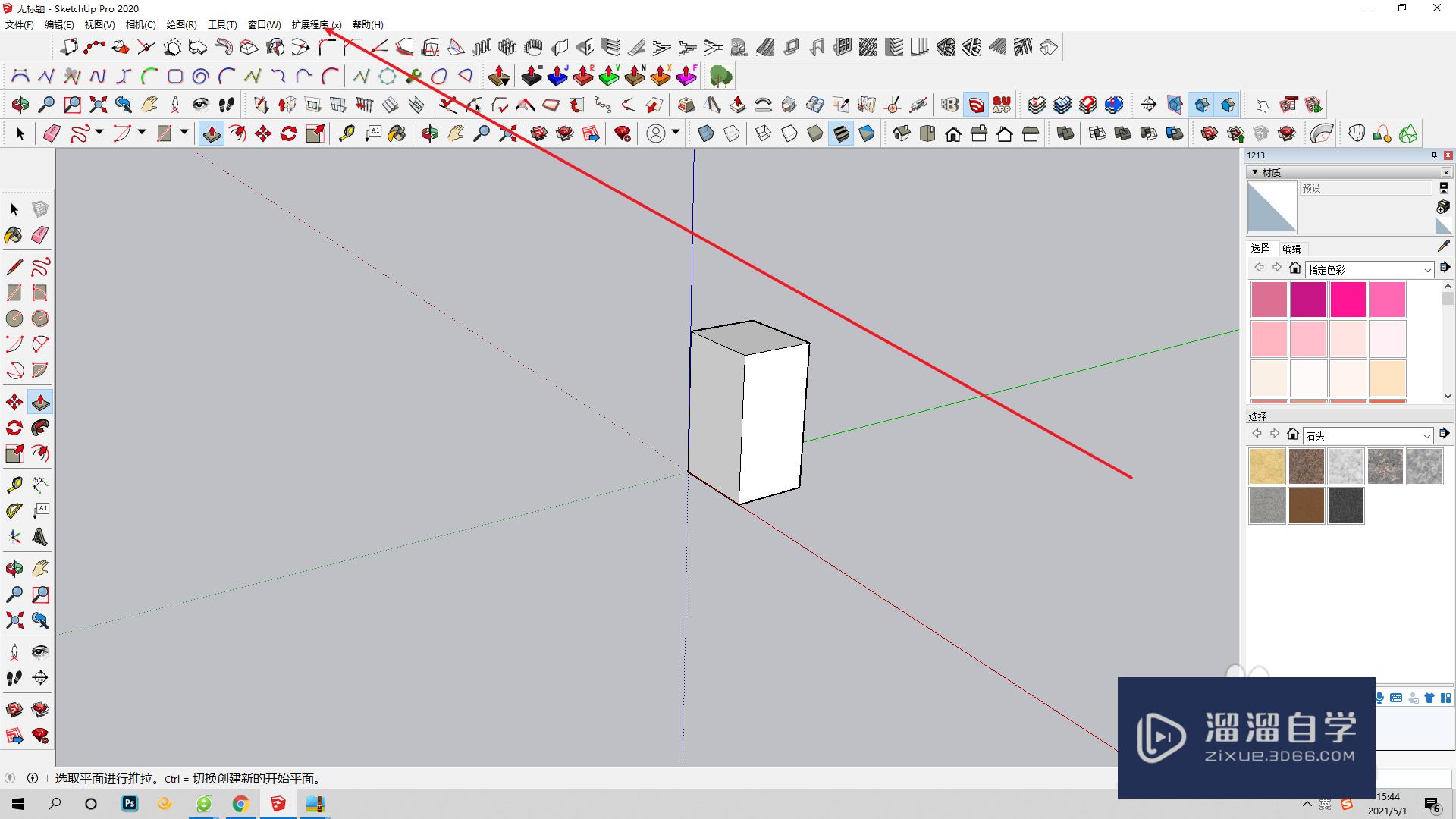Click the Look Around eye tool in camera toolbar

(201, 105)
